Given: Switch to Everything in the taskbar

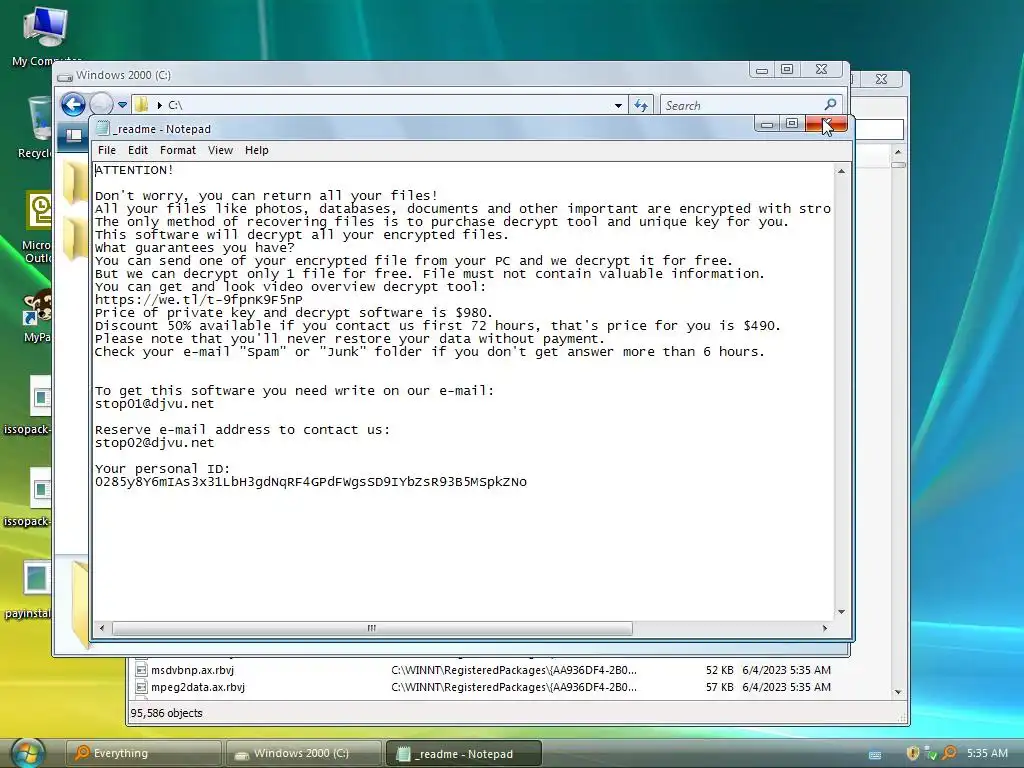Looking at the screenshot, I should pos(144,753).
